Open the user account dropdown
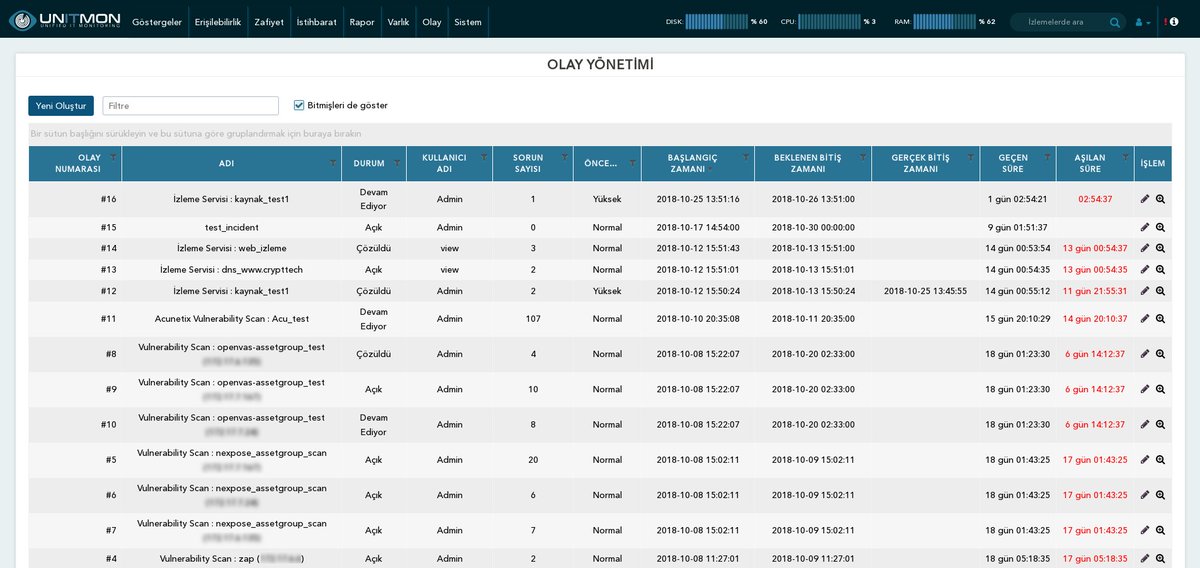Viewport: 1200px width, 568px height. click(1143, 22)
